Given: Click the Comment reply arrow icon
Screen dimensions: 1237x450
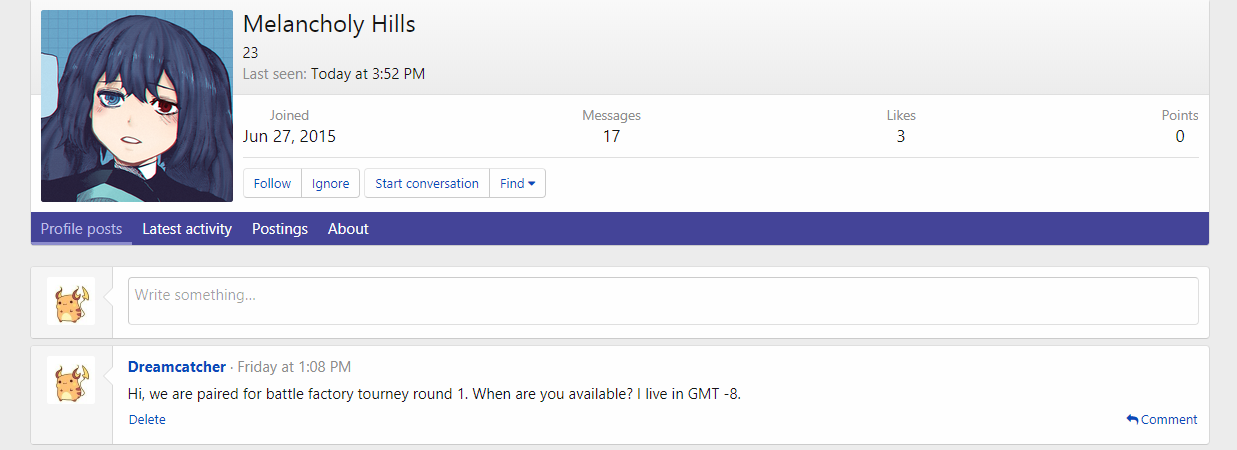Looking at the screenshot, I should click(1132, 420).
